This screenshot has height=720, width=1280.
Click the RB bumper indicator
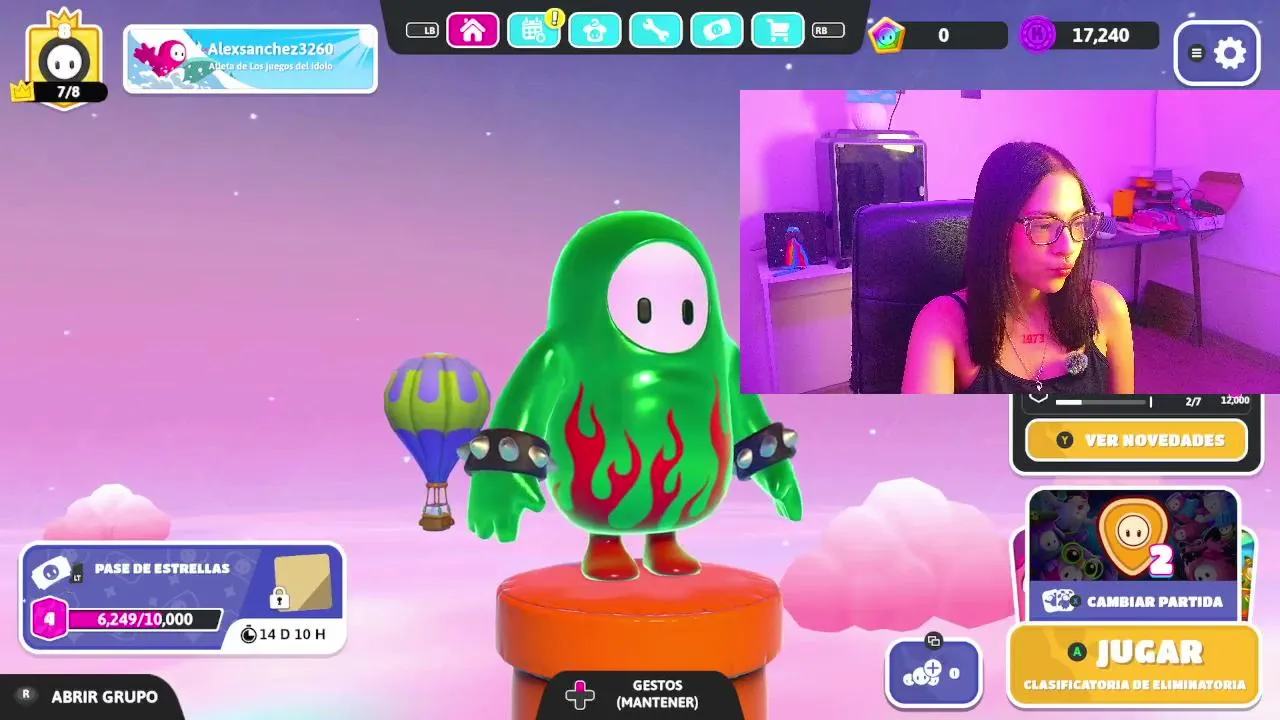click(x=827, y=30)
